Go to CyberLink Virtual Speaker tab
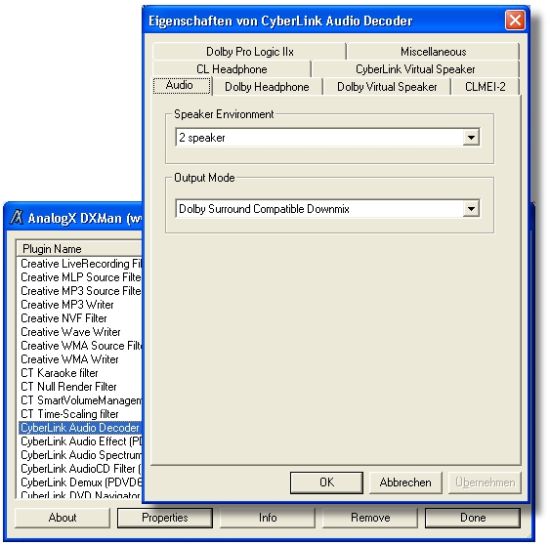The height and width of the screenshot is (545, 550). (x=415, y=69)
